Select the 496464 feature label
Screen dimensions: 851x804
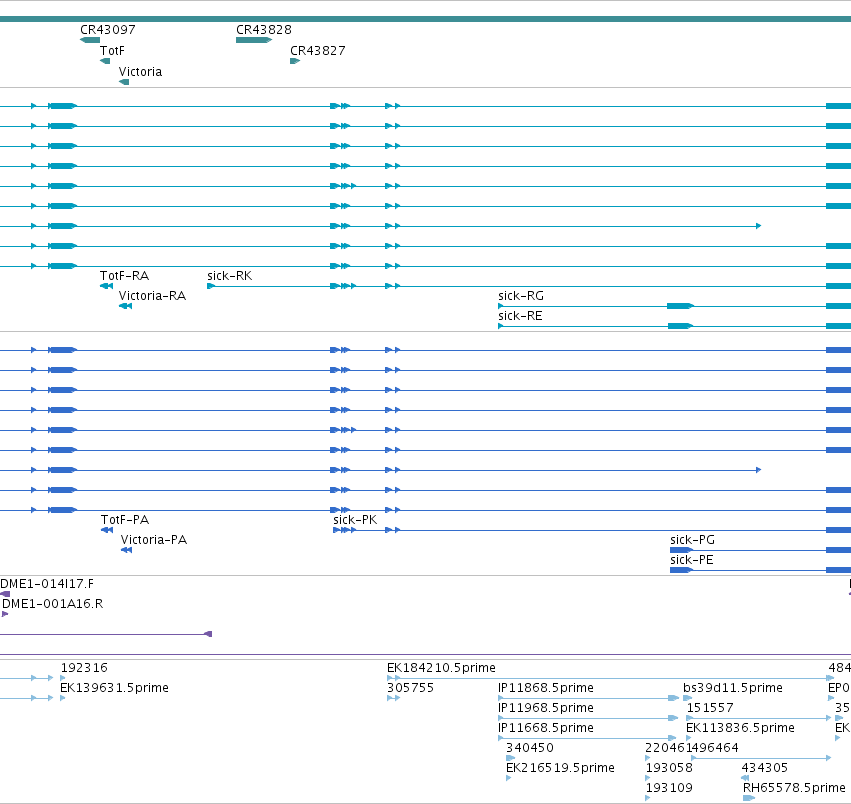[715, 748]
